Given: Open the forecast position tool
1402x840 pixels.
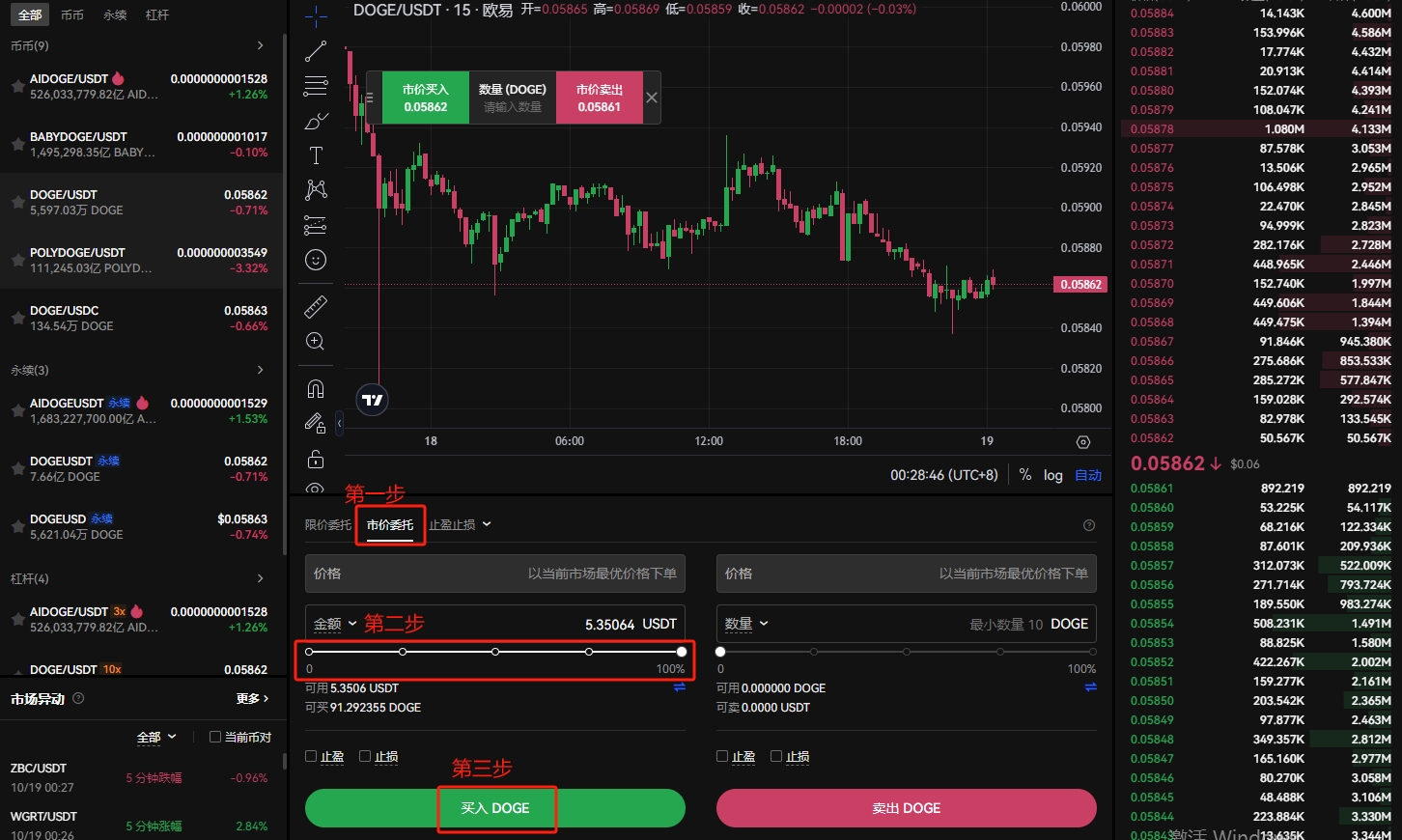Looking at the screenshot, I should pos(316,225).
